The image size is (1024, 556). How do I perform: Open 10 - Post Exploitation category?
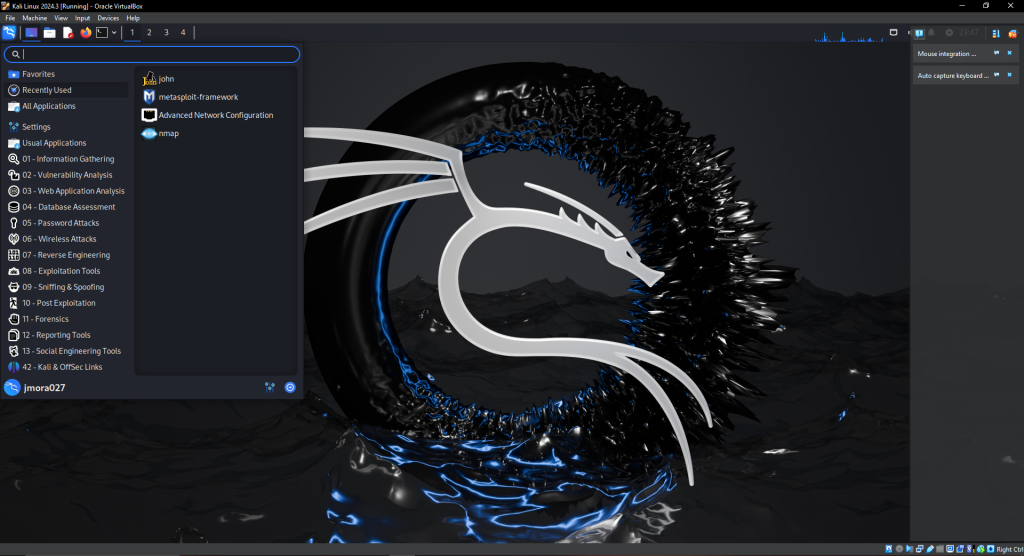coord(67,303)
